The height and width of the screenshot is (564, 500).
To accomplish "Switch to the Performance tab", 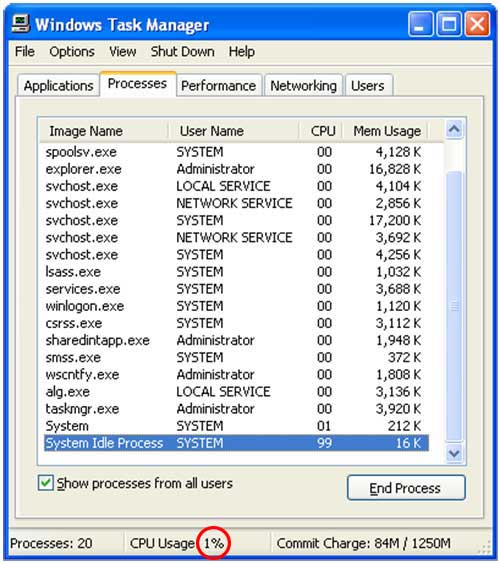I will [218, 86].
